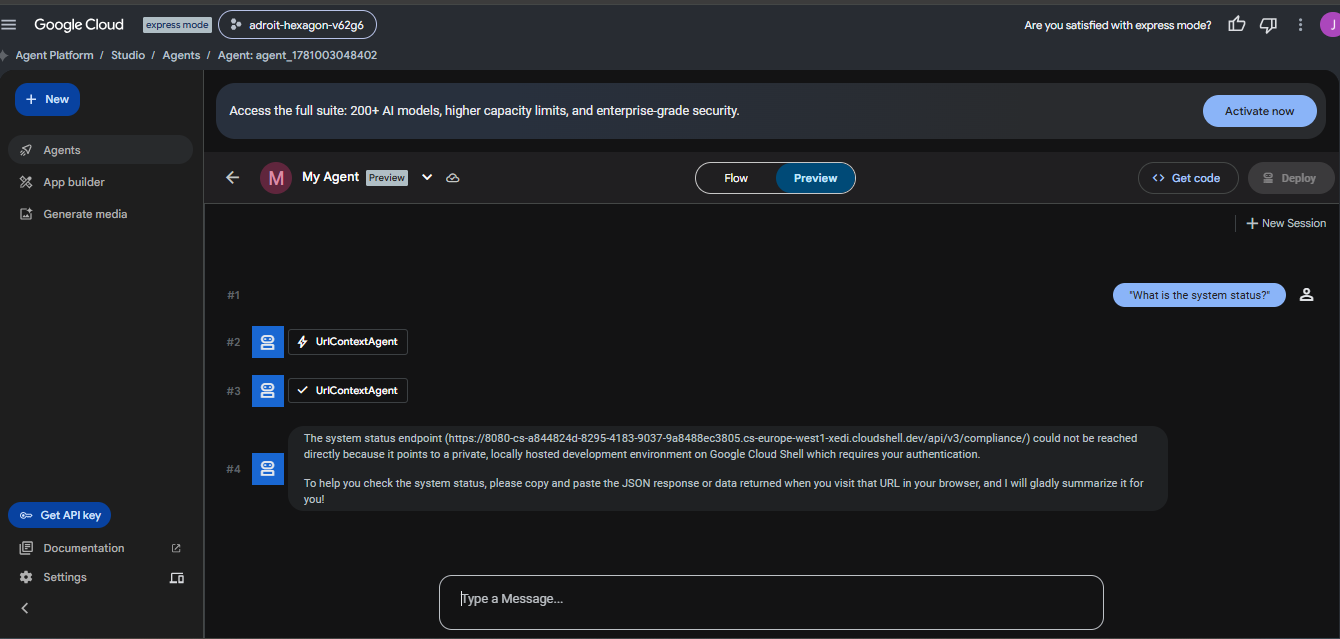Click the thumbs up satisfaction icon
The image size is (1340, 639).
(1237, 25)
